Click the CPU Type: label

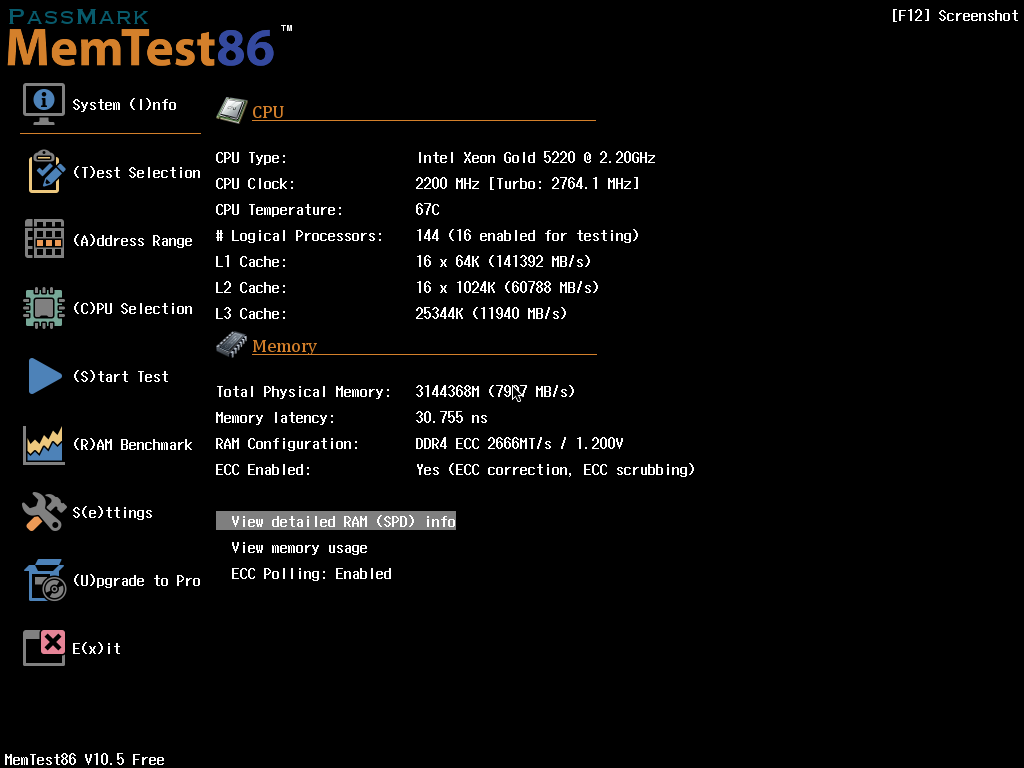(251, 158)
